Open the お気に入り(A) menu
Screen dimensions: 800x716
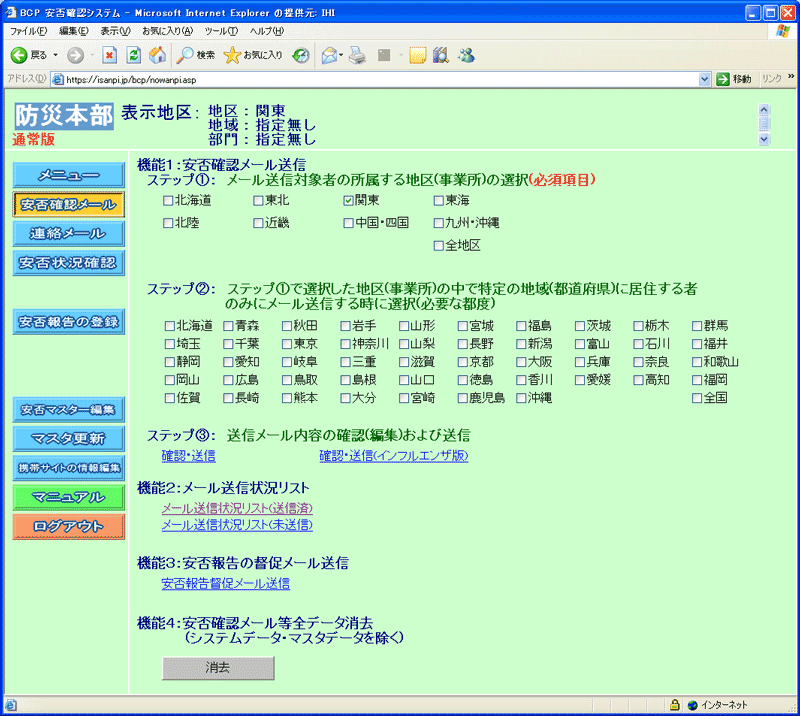168,31
